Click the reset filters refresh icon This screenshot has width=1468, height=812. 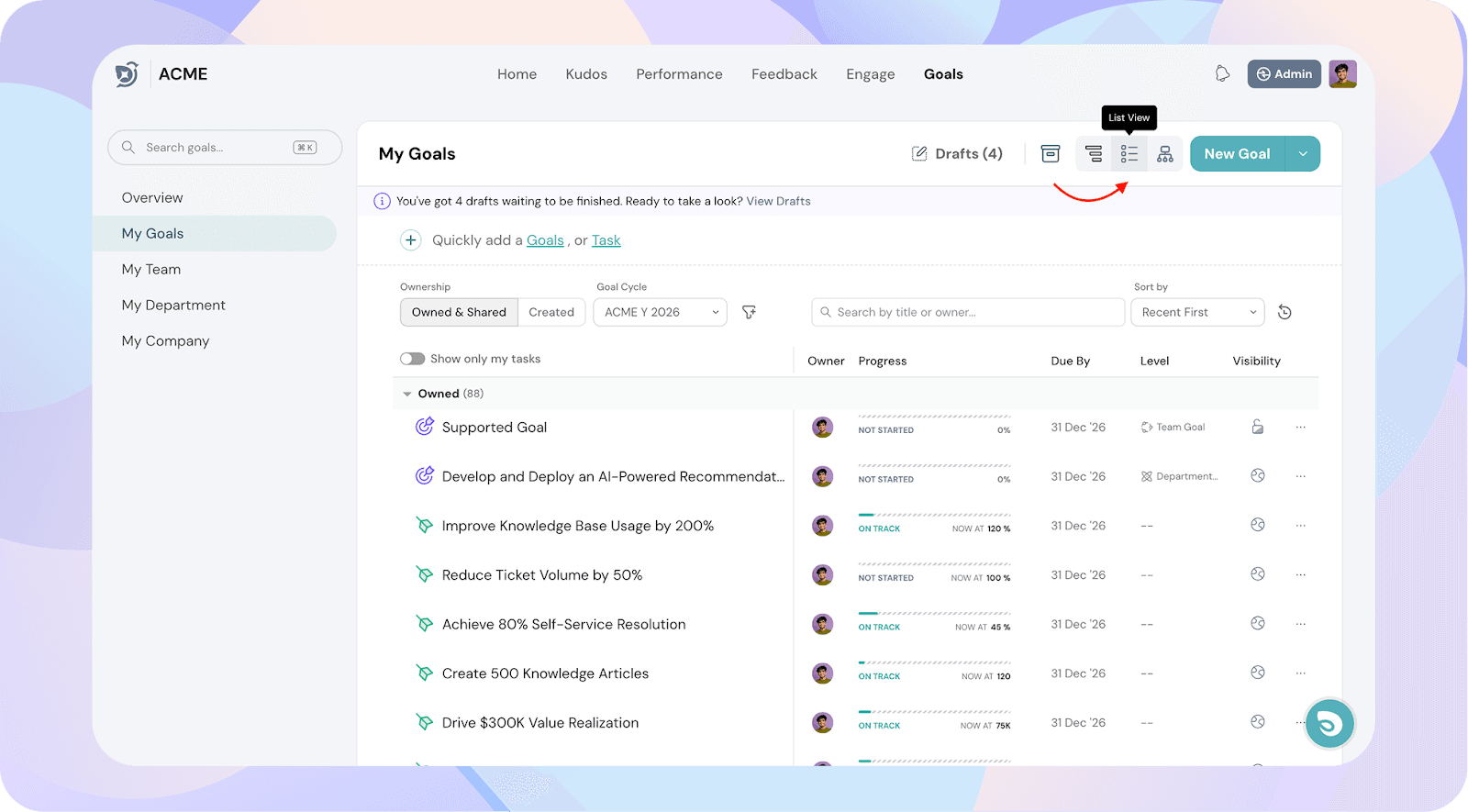pyautogui.click(x=1284, y=313)
